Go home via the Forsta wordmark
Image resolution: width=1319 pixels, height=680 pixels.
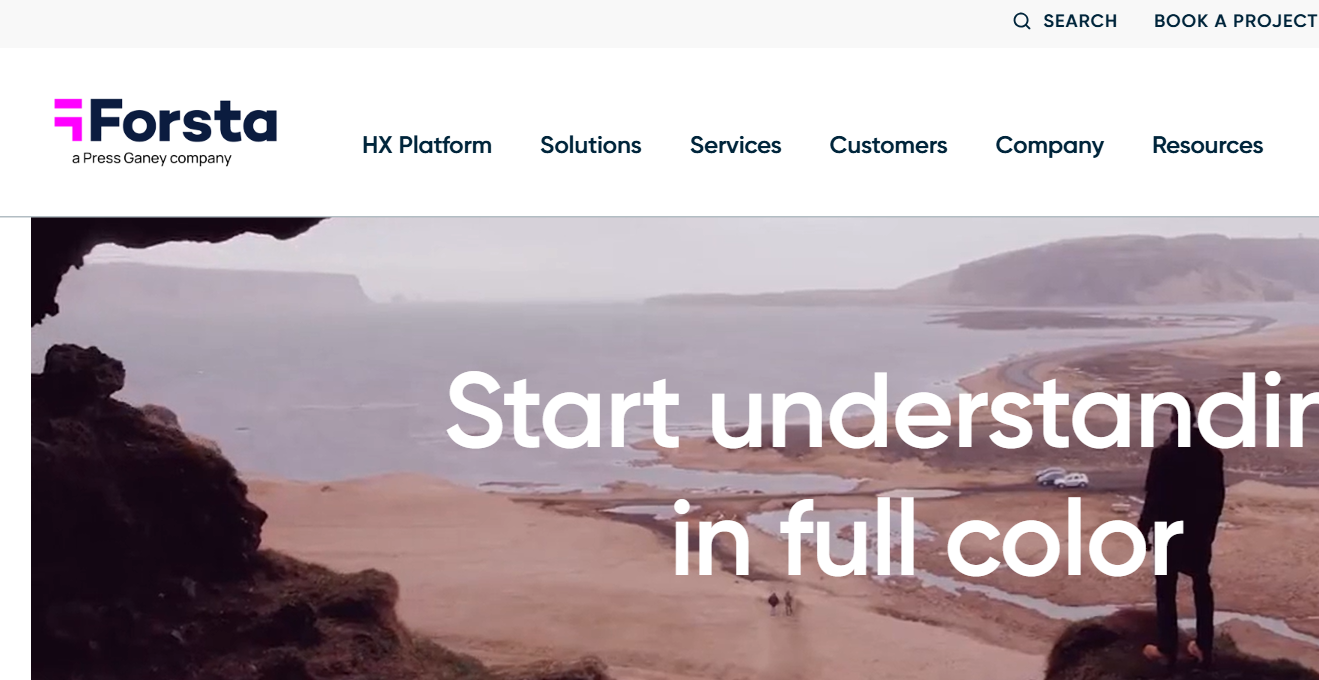[x=183, y=120]
